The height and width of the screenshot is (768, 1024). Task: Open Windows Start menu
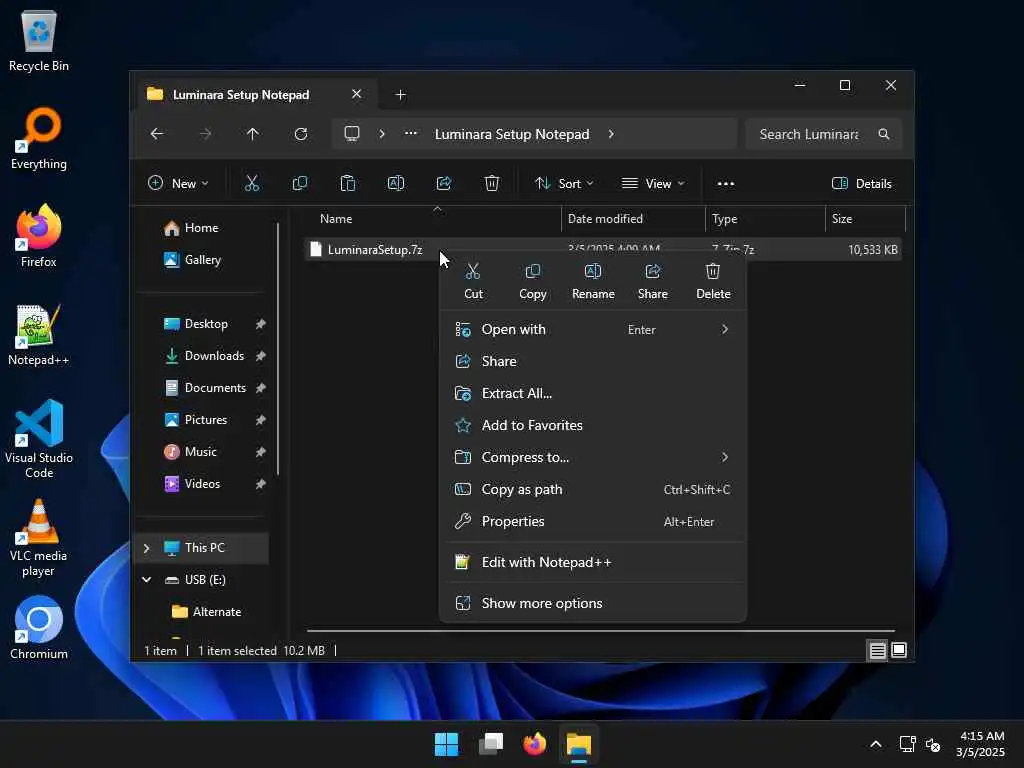pos(447,744)
